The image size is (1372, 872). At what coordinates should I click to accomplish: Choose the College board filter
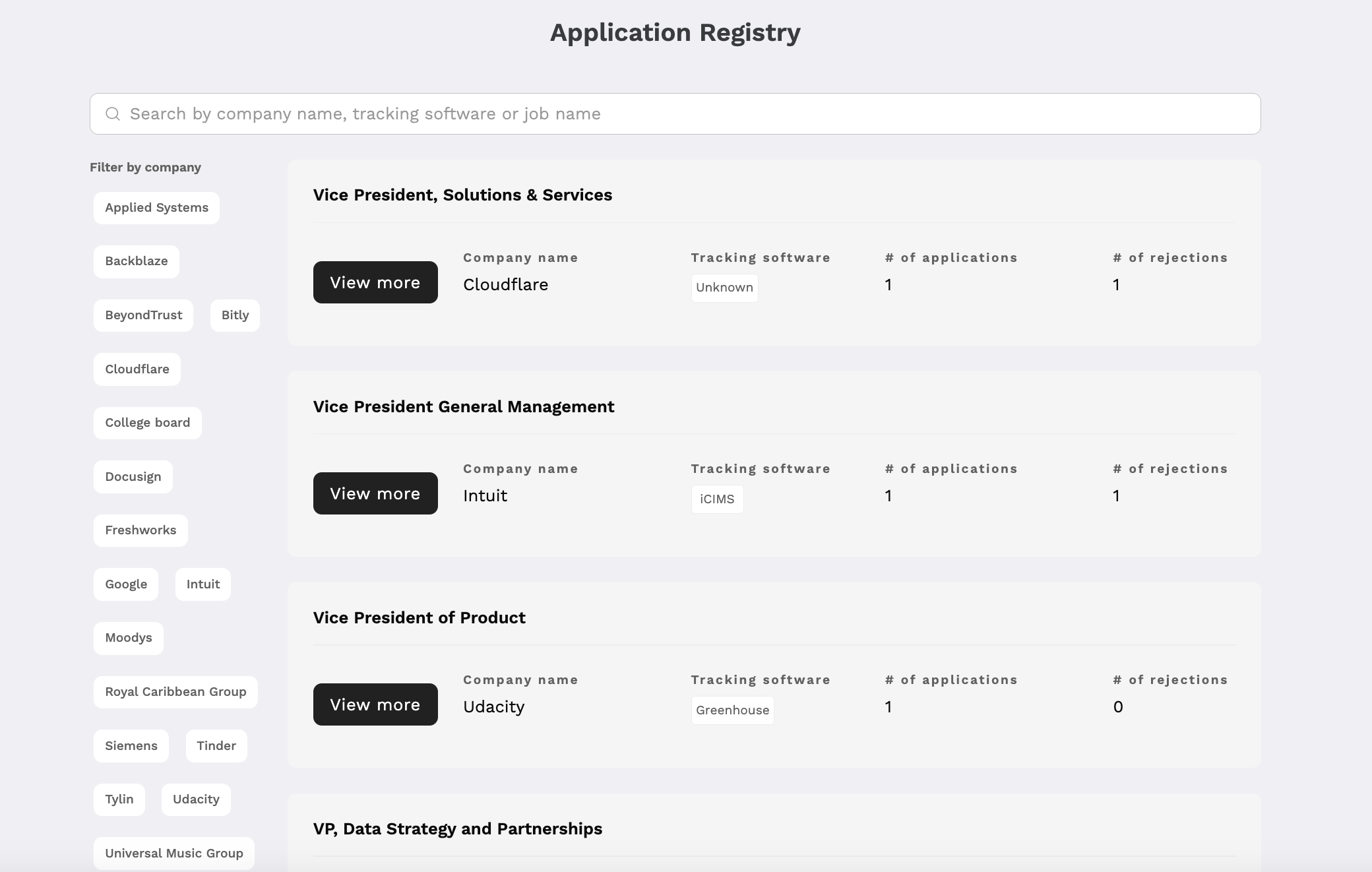[x=148, y=423]
